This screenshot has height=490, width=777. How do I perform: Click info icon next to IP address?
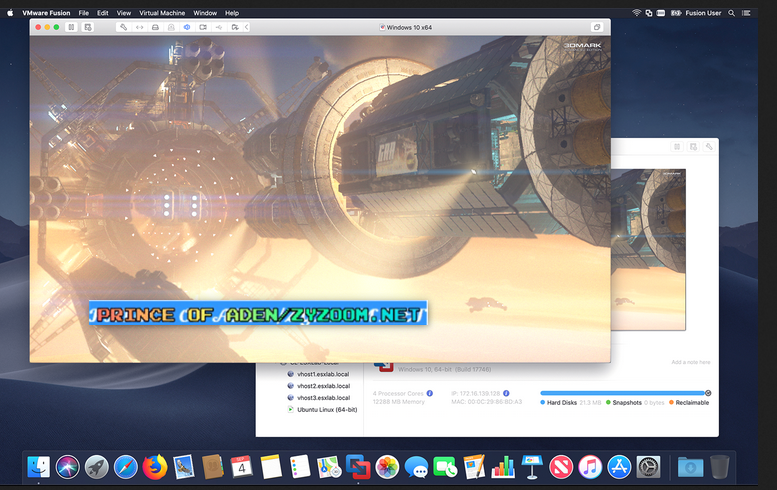506,393
